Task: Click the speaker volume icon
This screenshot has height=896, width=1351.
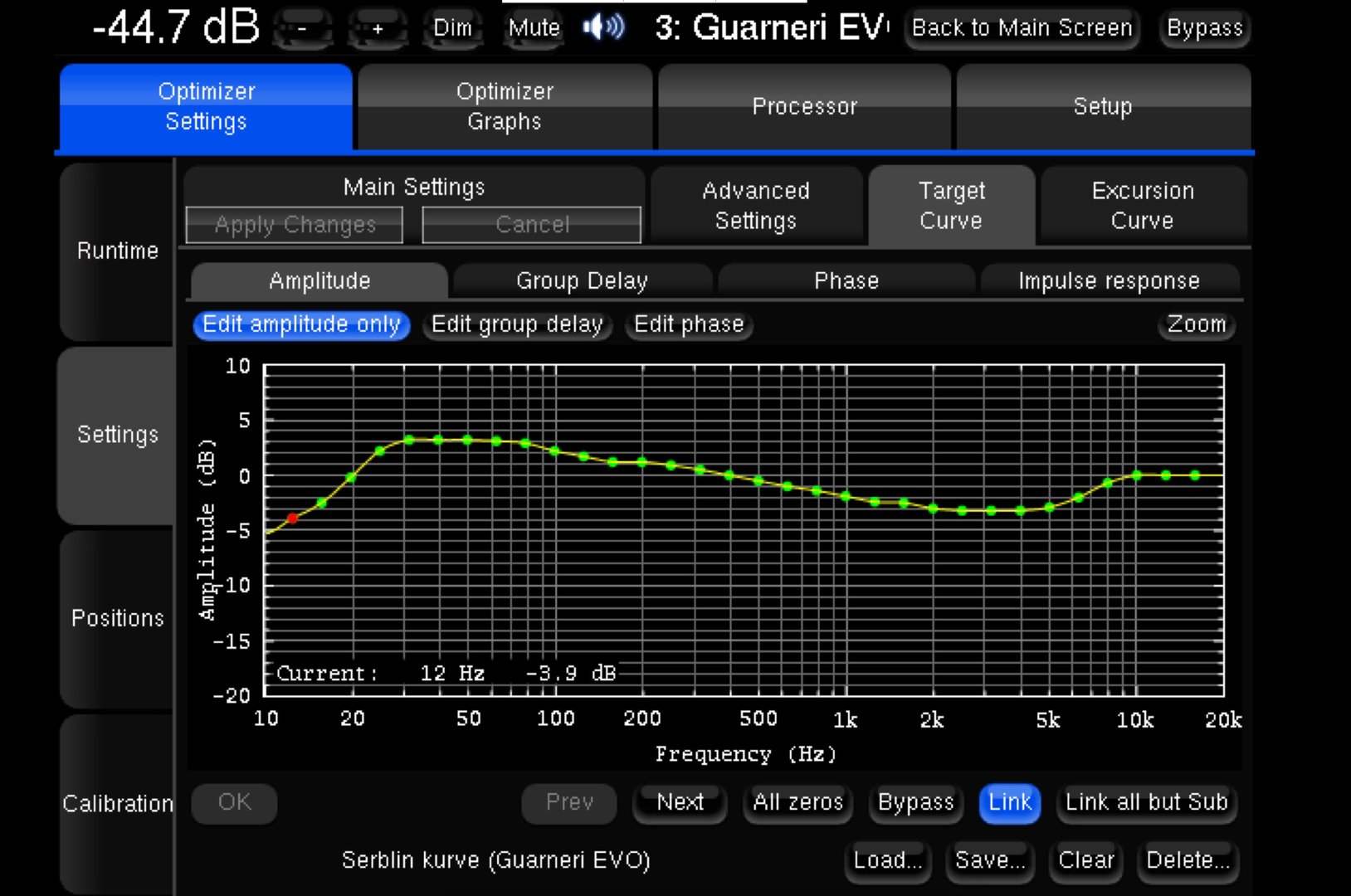Action: (x=603, y=27)
